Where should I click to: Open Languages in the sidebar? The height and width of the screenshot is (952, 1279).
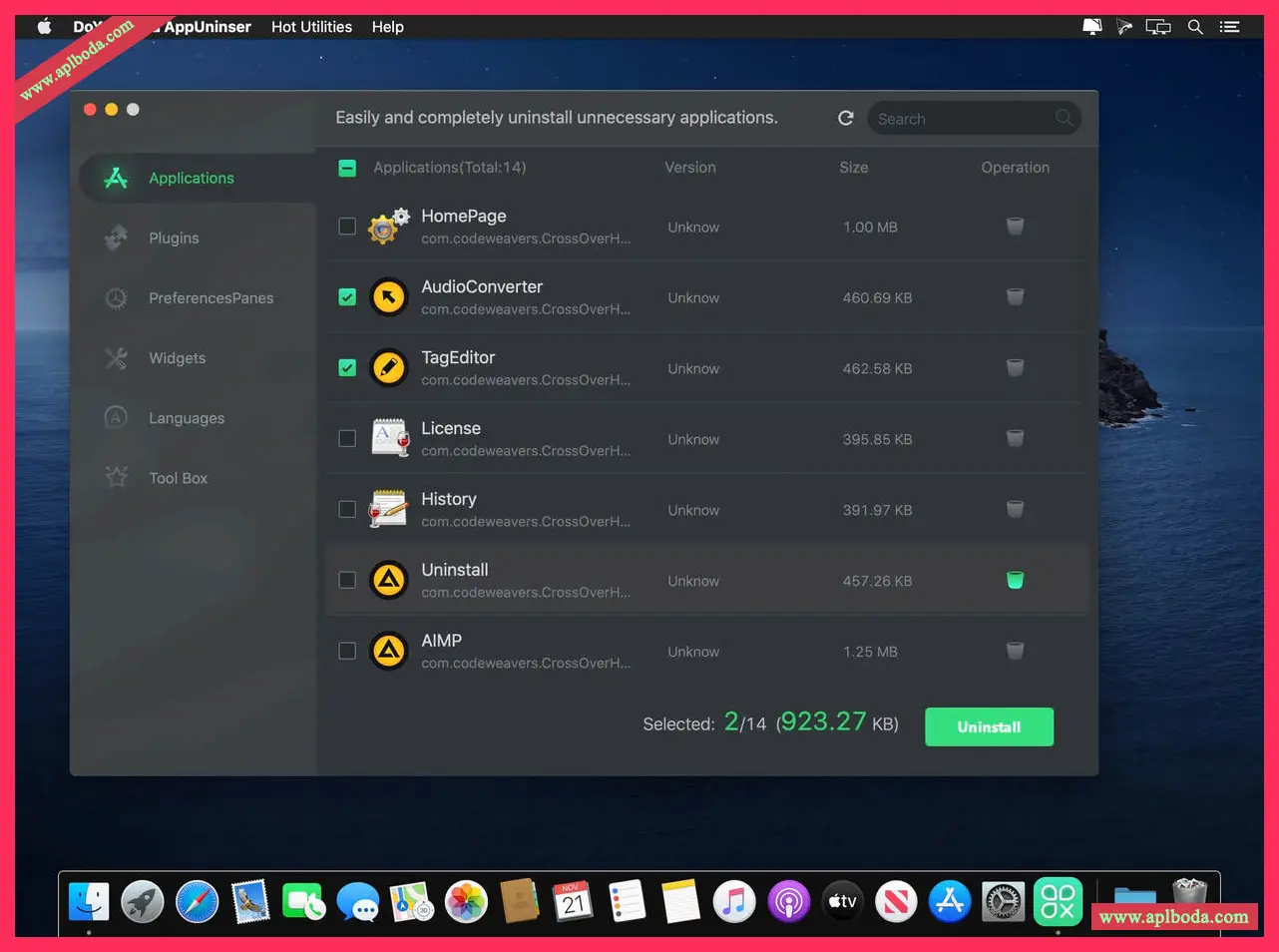pos(186,418)
